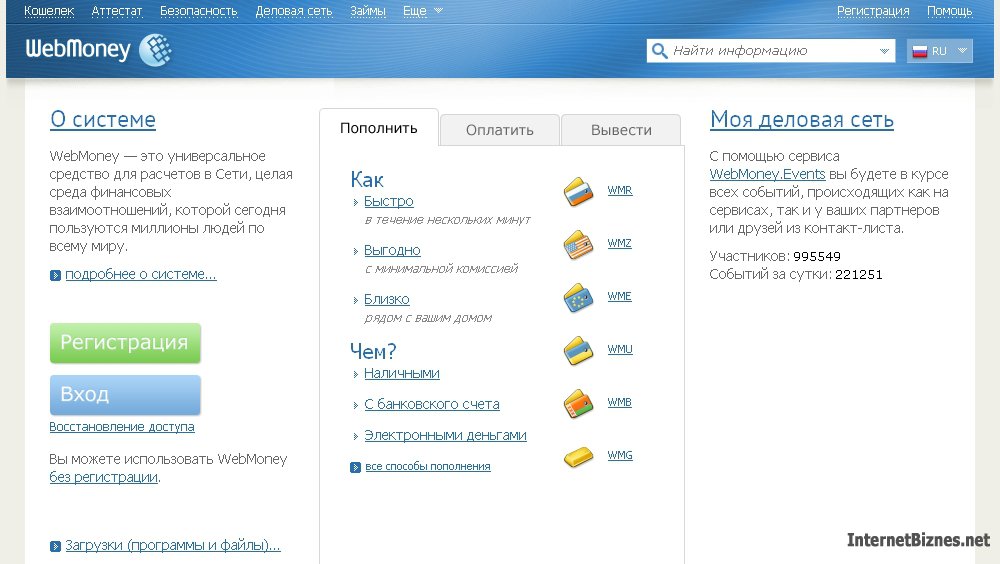Click the WMG gold bar icon
1000x564 pixels.
point(578,456)
